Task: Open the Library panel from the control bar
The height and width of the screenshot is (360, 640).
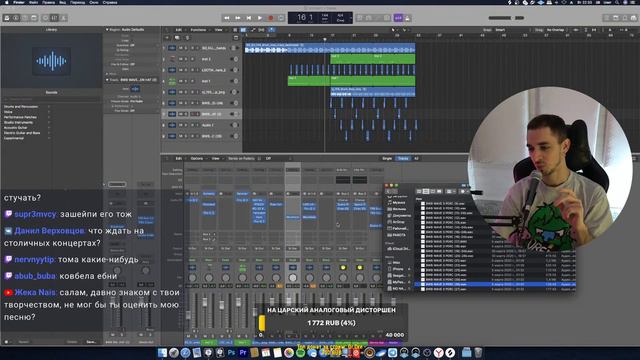Action: point(7,18)
